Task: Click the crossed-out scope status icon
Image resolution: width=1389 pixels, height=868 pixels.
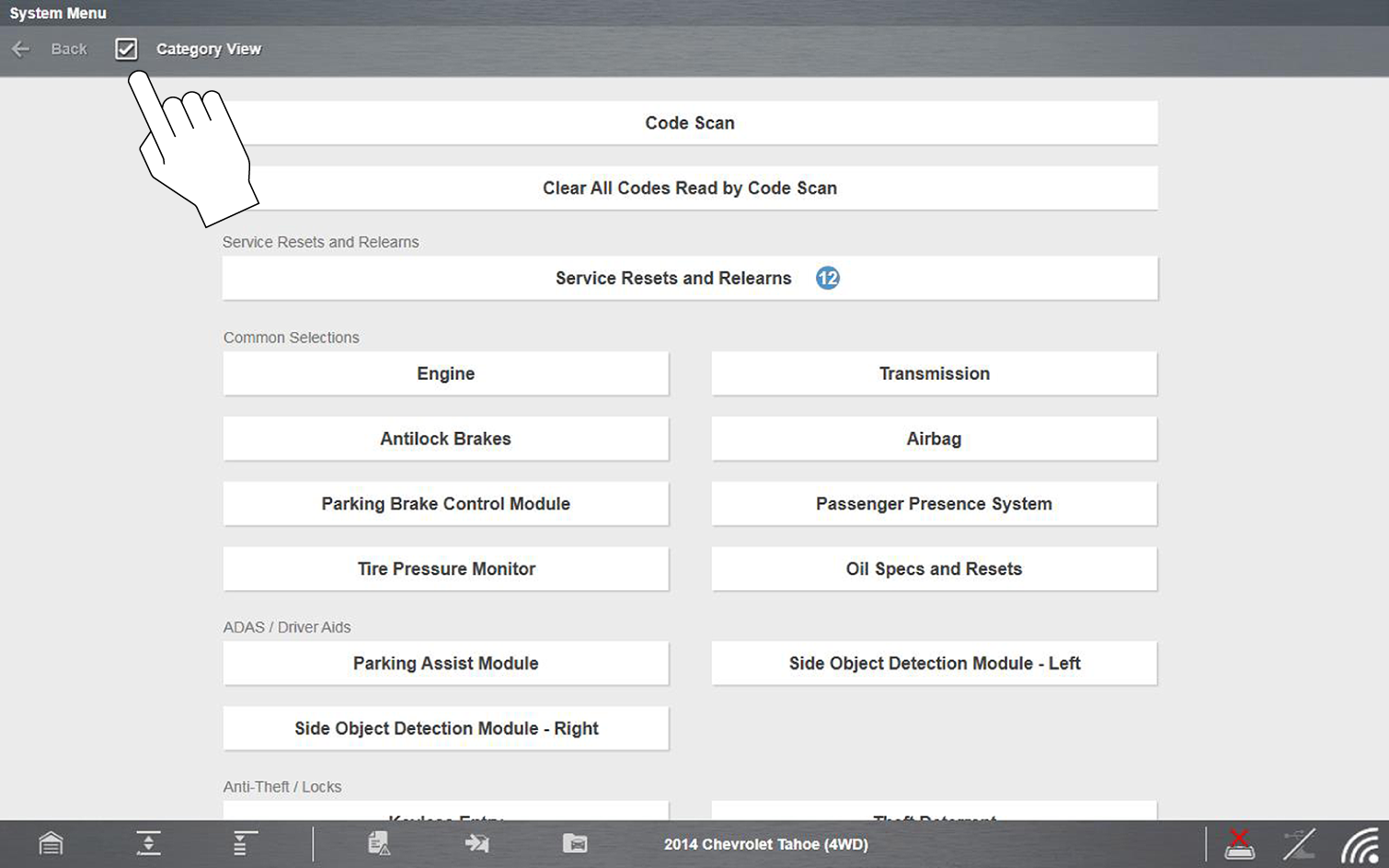Action: point(1299,843)
